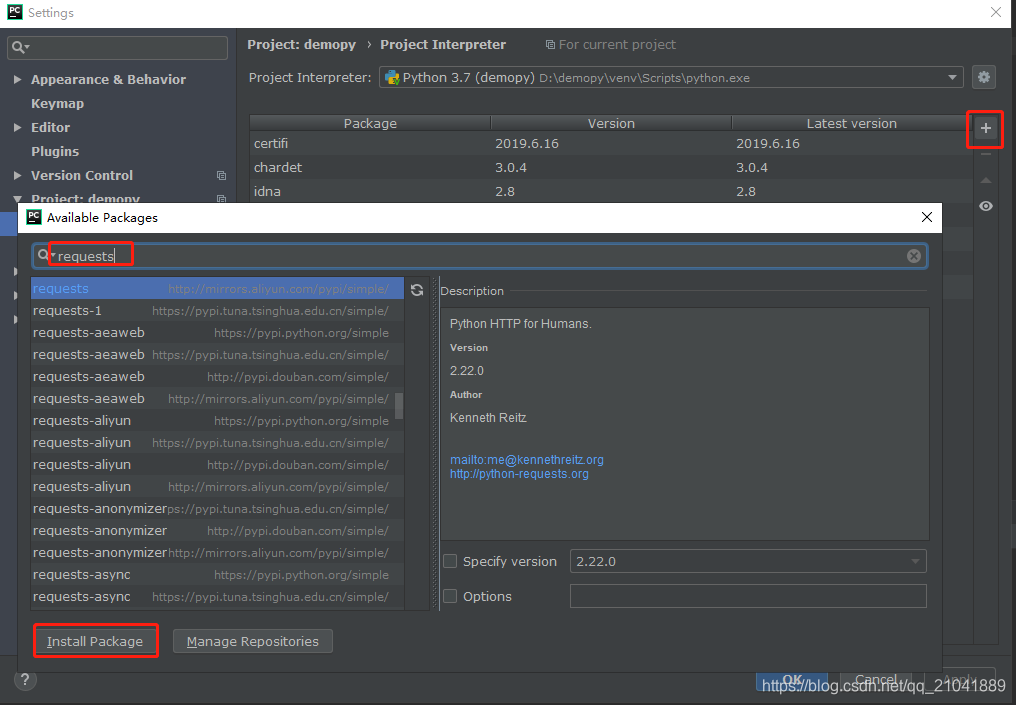Click the Project: demopy breadcrumb
1016x705 pixels.
[301, 44]
